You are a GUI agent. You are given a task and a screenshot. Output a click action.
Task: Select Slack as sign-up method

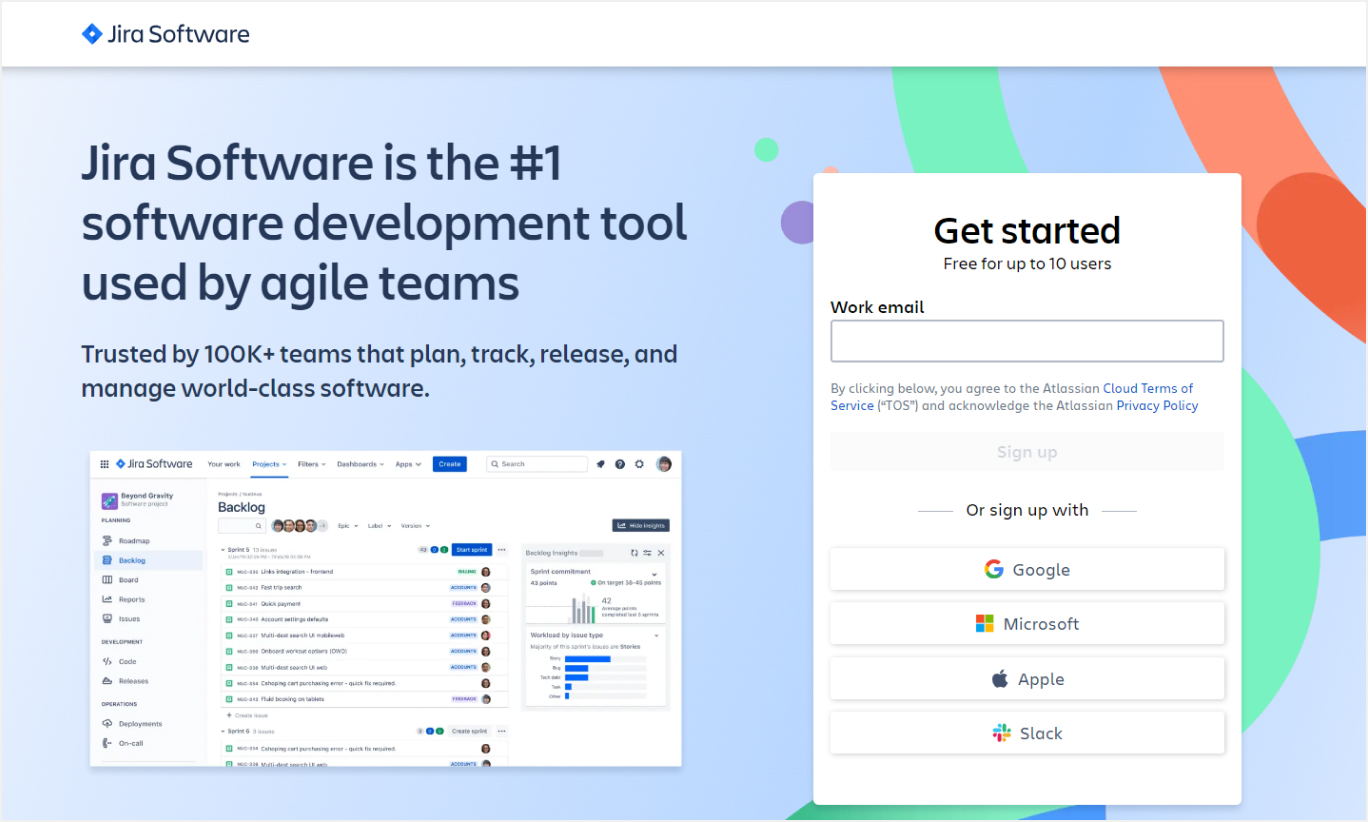pos(1027,733)
